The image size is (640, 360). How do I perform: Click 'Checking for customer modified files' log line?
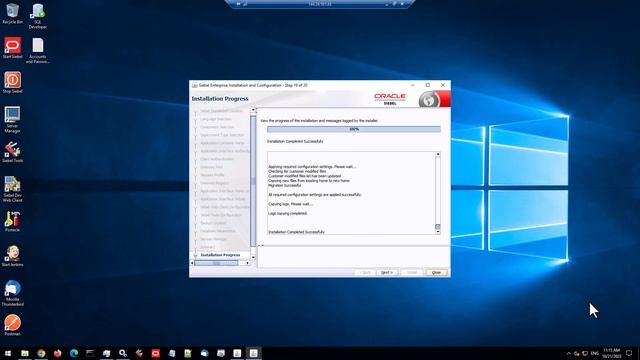(297, 171)
